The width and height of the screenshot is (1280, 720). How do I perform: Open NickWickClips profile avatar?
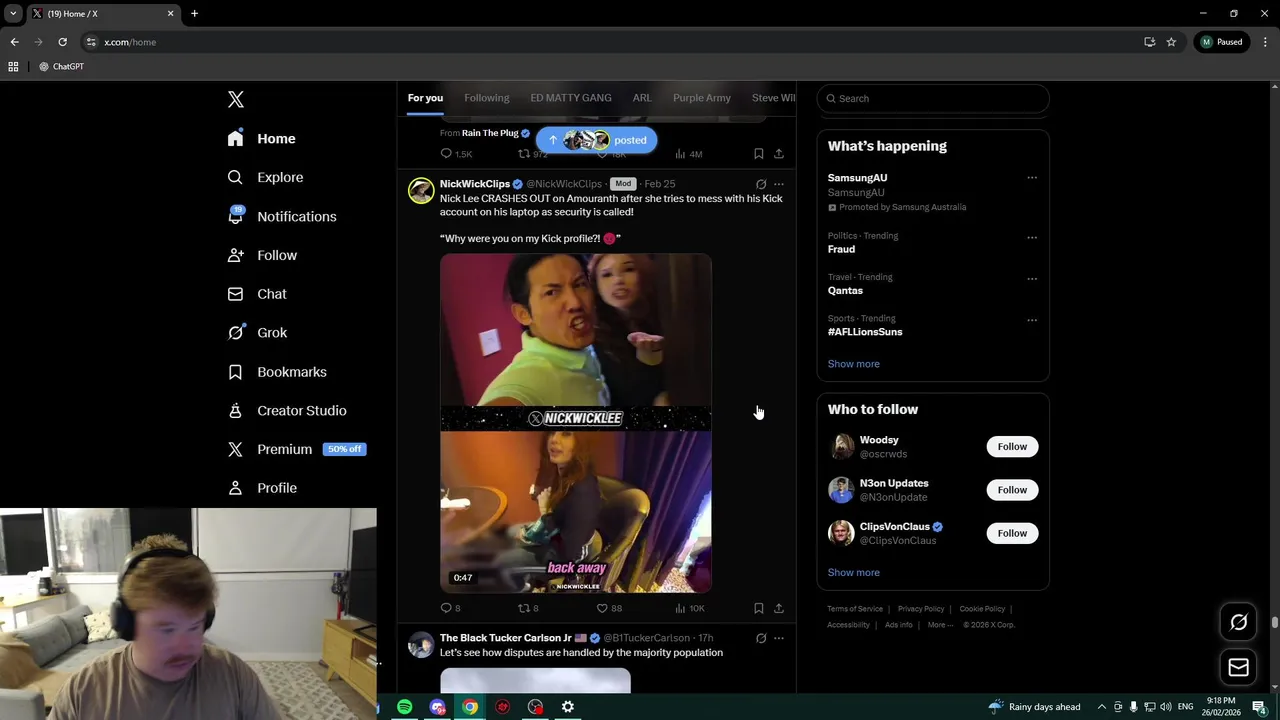coord(421,190)
